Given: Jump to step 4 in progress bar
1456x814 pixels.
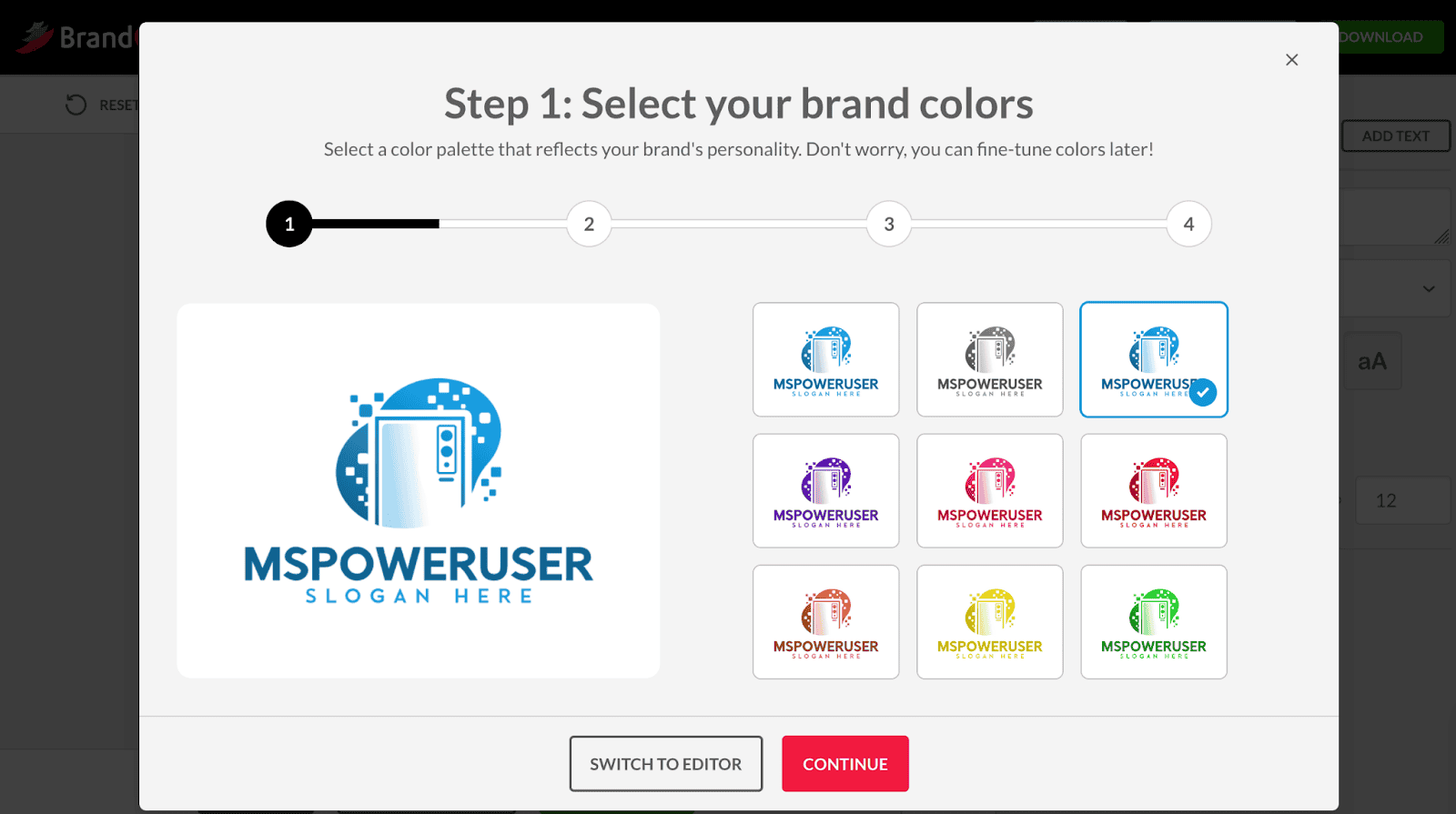Looking at the screenshot, I should click(x=1188, y=224).
